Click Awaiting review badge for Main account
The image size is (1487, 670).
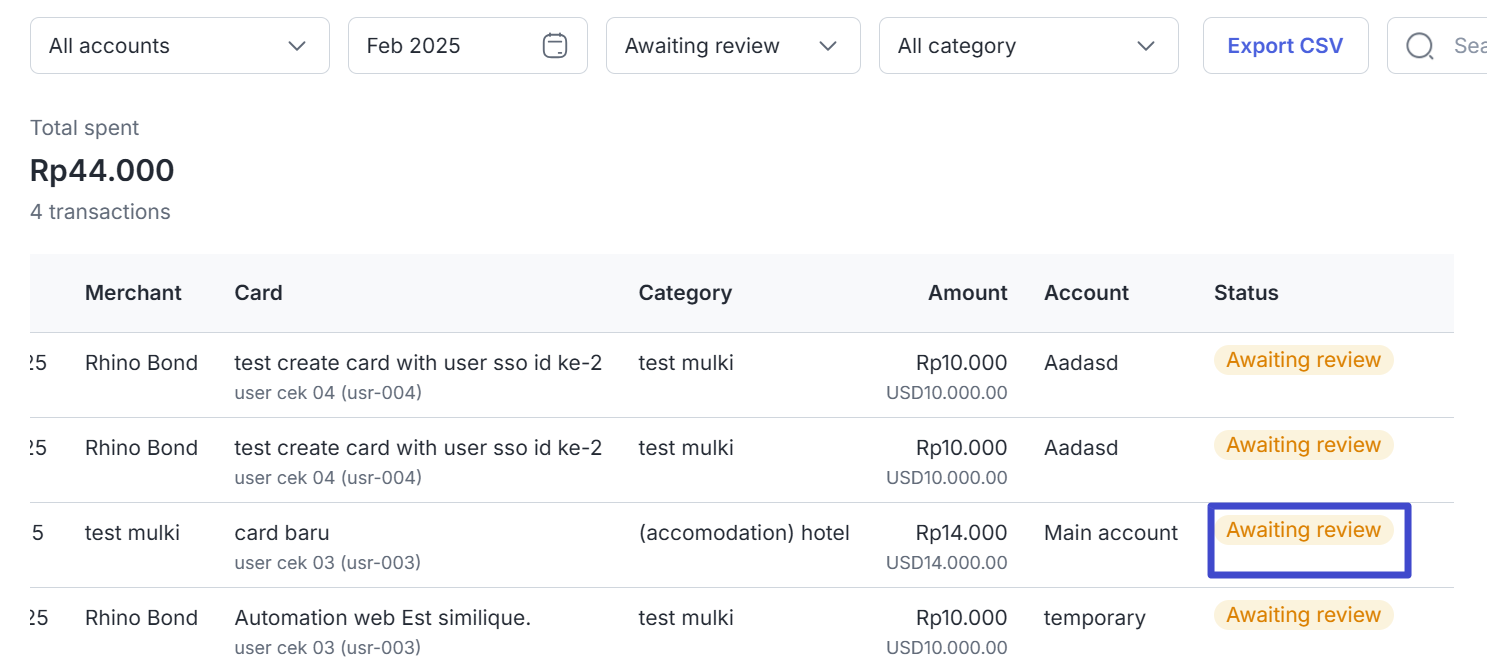point(1303,531)
